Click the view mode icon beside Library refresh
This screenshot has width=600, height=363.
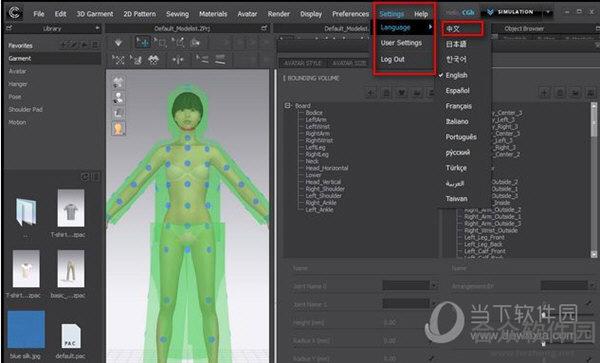coord(96,176)
